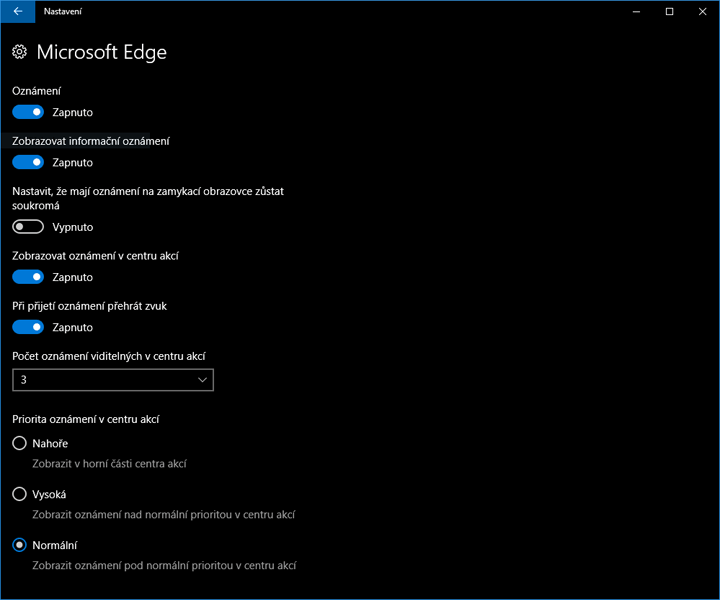This screenshot has width=720, height=600.
Task: Click the Priorita oznámení v centru akcí label
Action: pyautogui.click(x=86, y=419)
